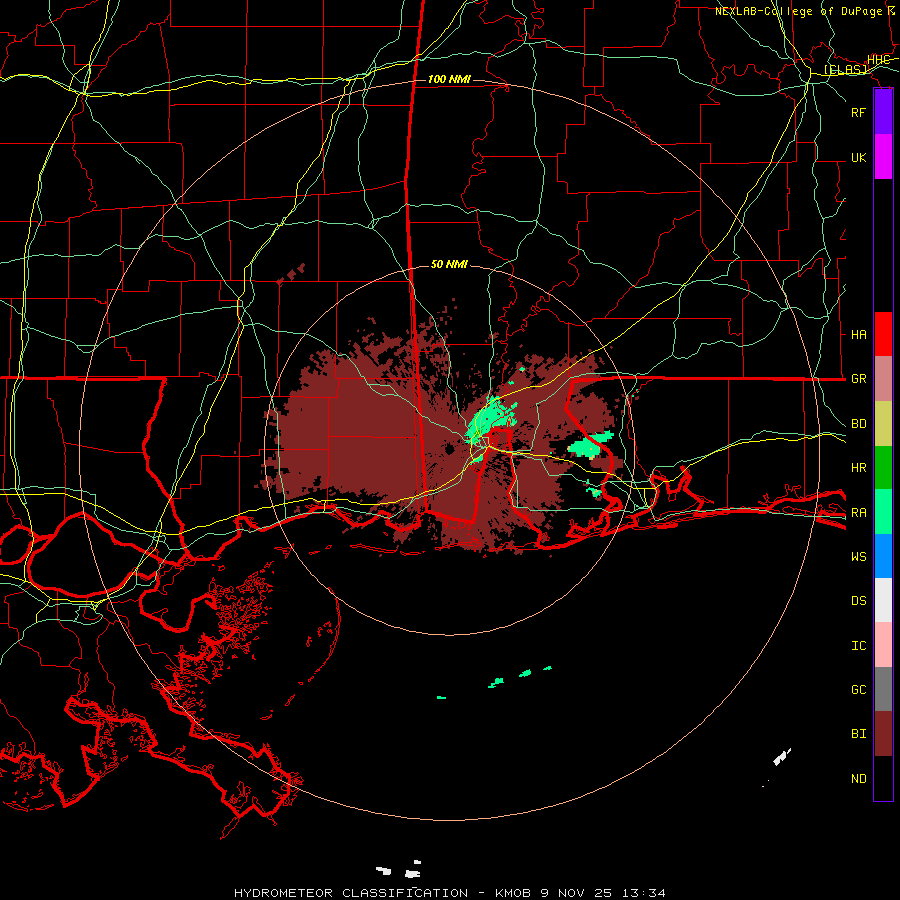Click the RF legend label
Image resolution: width=900 pixels, height=900 pixels.
pyautogui.click(x=858, y=112)
